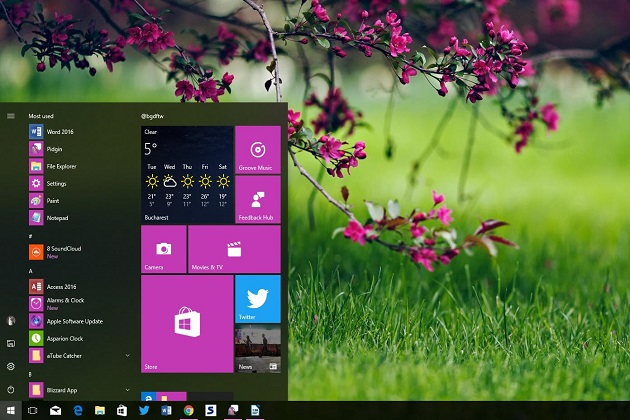
Task: Open the Feedback Hub tile
Action: pos(257,199)
